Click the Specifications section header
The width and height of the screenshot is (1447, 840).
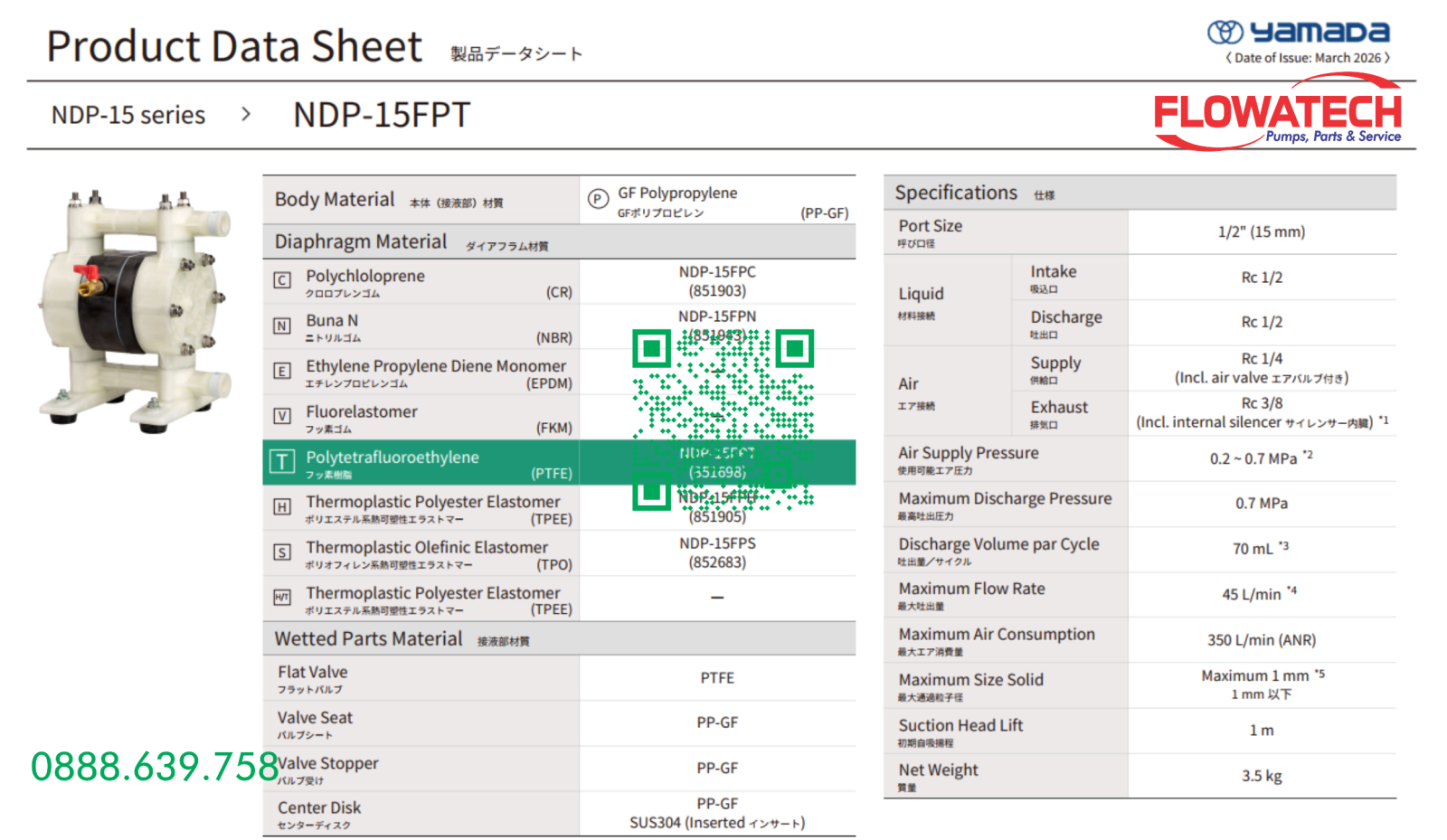tap(1140, 193)
